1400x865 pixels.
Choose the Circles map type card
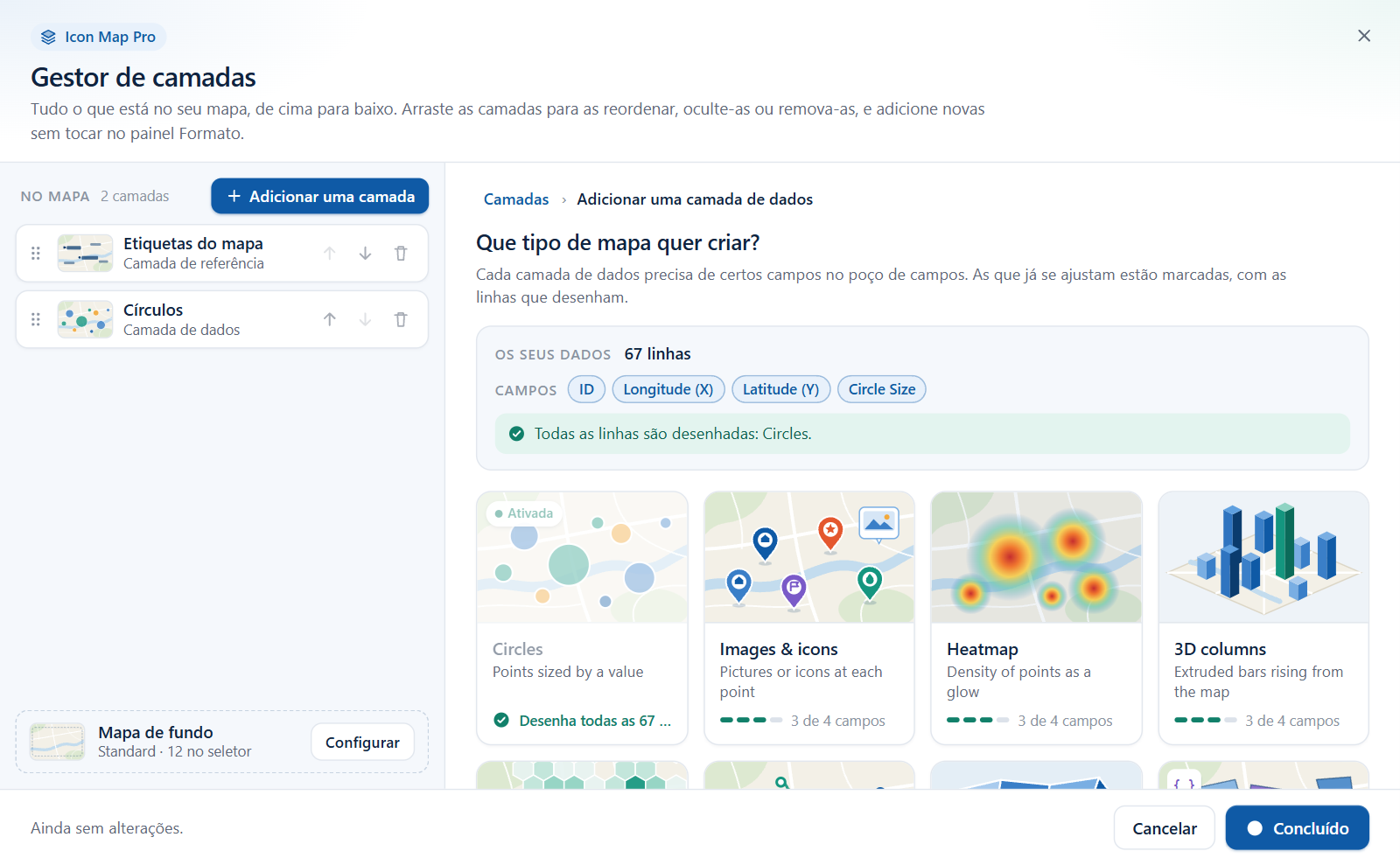(582, 617)
